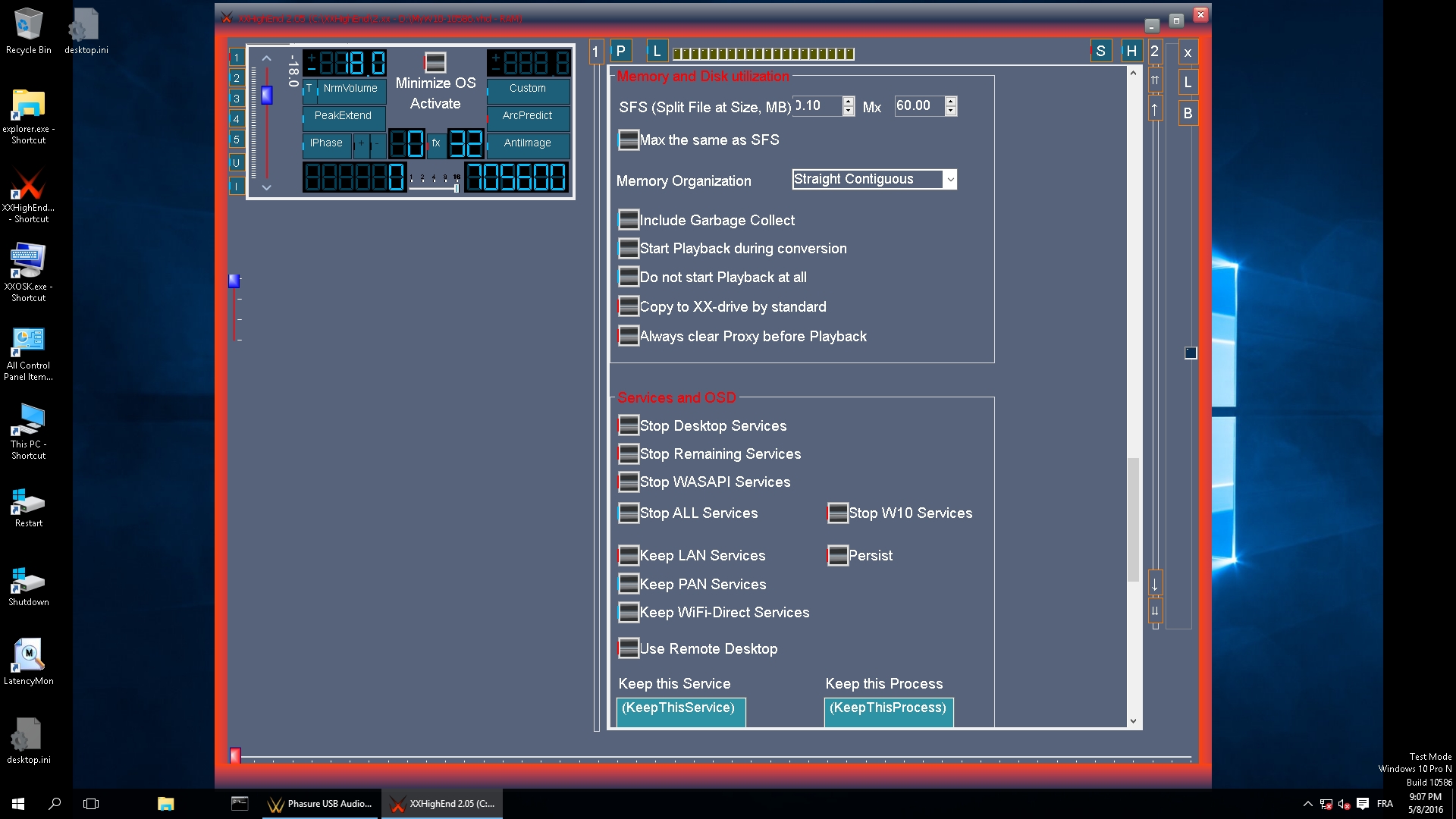
Task: Click the P button in top bar
Action: click(620, 51)
